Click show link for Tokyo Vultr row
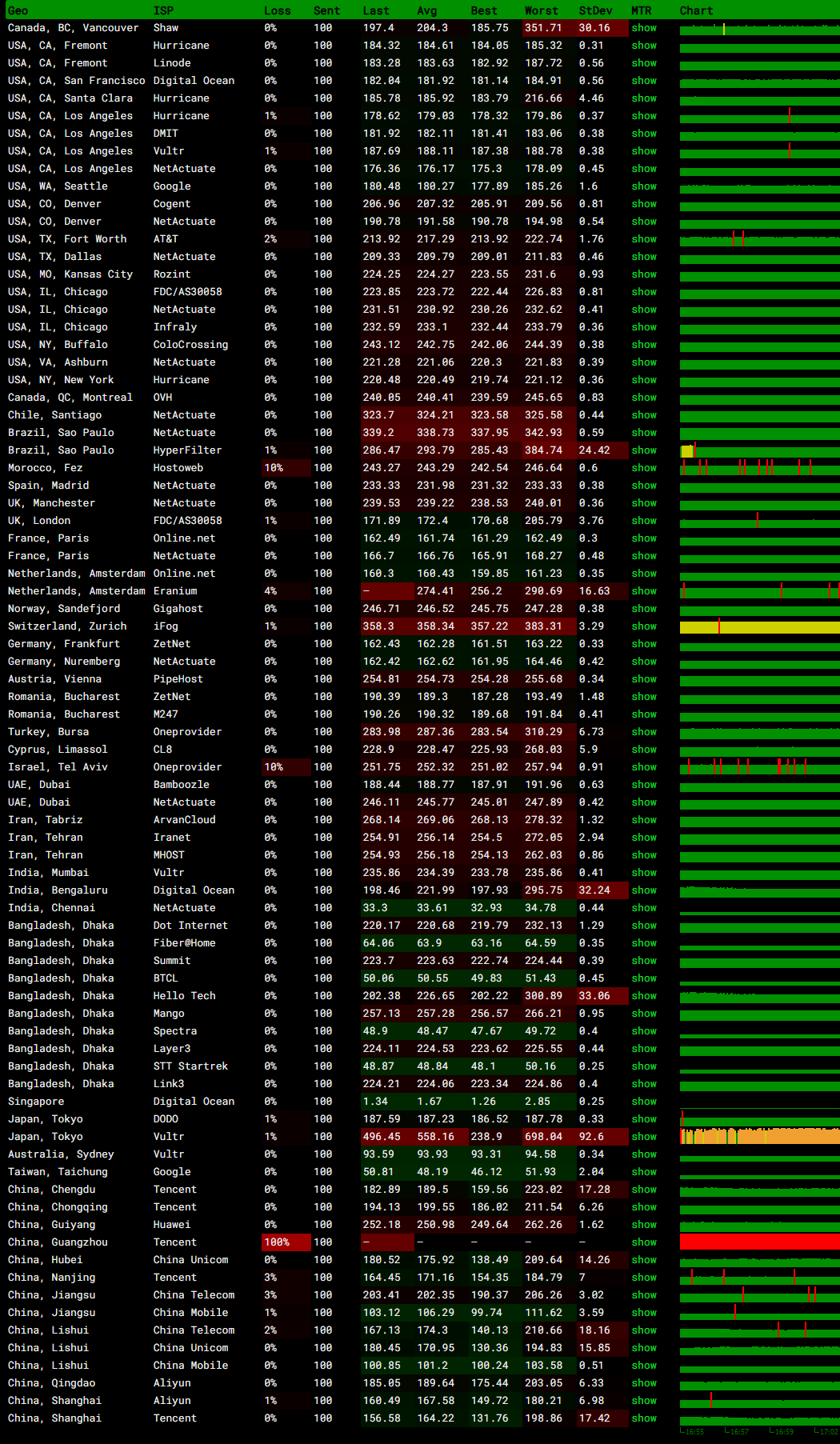 643,1137
